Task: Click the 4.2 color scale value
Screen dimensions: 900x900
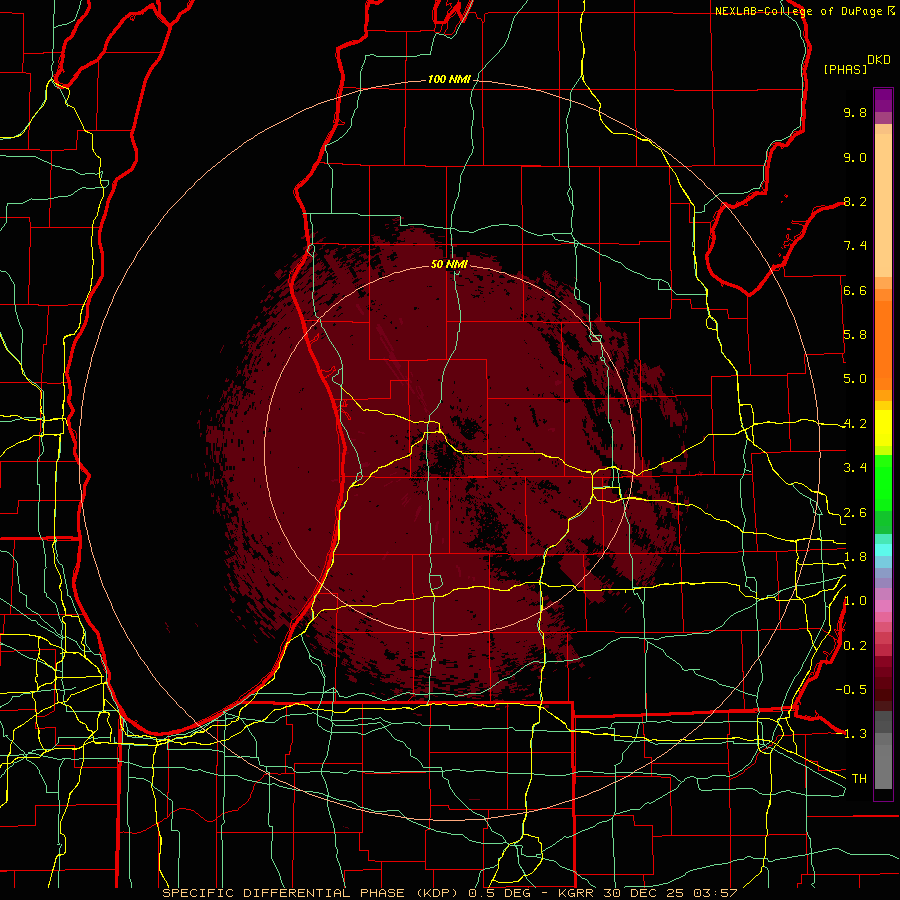Action: tap(855, 424)
